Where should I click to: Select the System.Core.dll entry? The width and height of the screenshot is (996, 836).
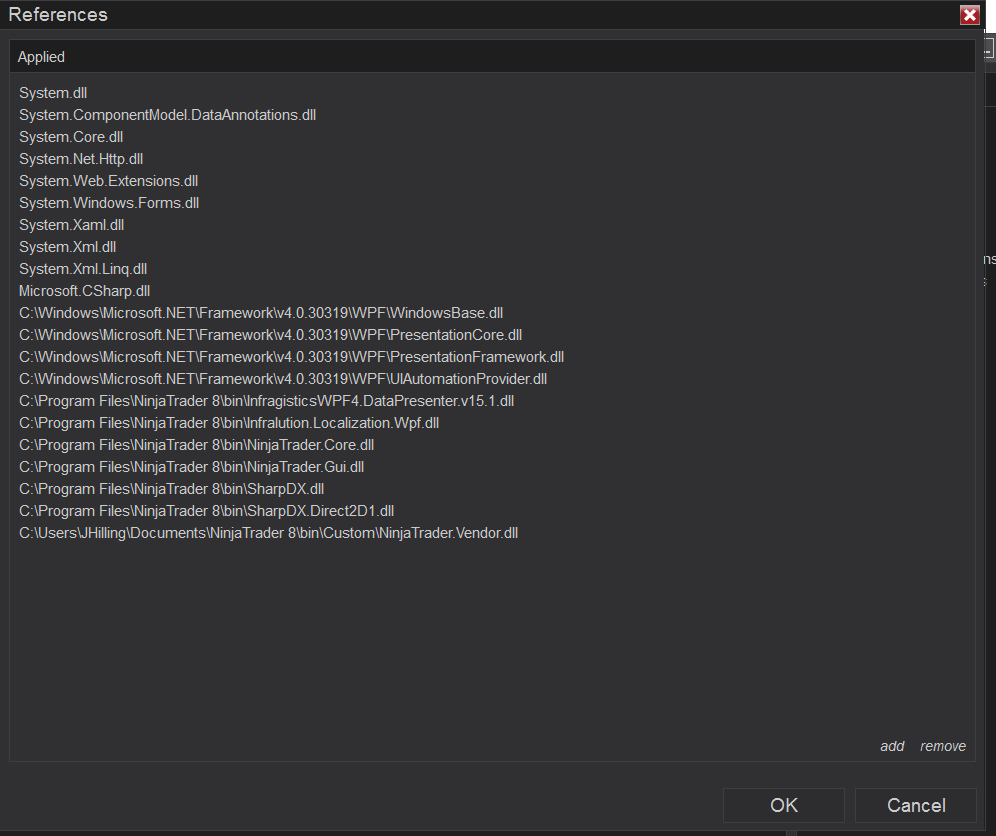70,136
